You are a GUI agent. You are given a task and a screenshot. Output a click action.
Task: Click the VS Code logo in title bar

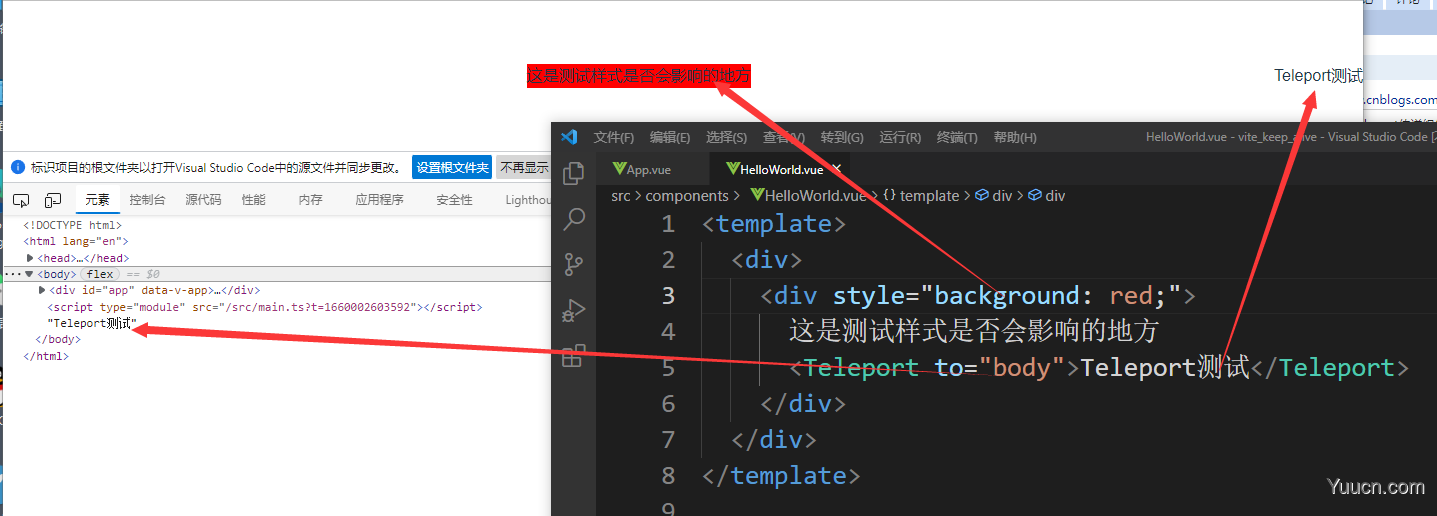[569, 137]
